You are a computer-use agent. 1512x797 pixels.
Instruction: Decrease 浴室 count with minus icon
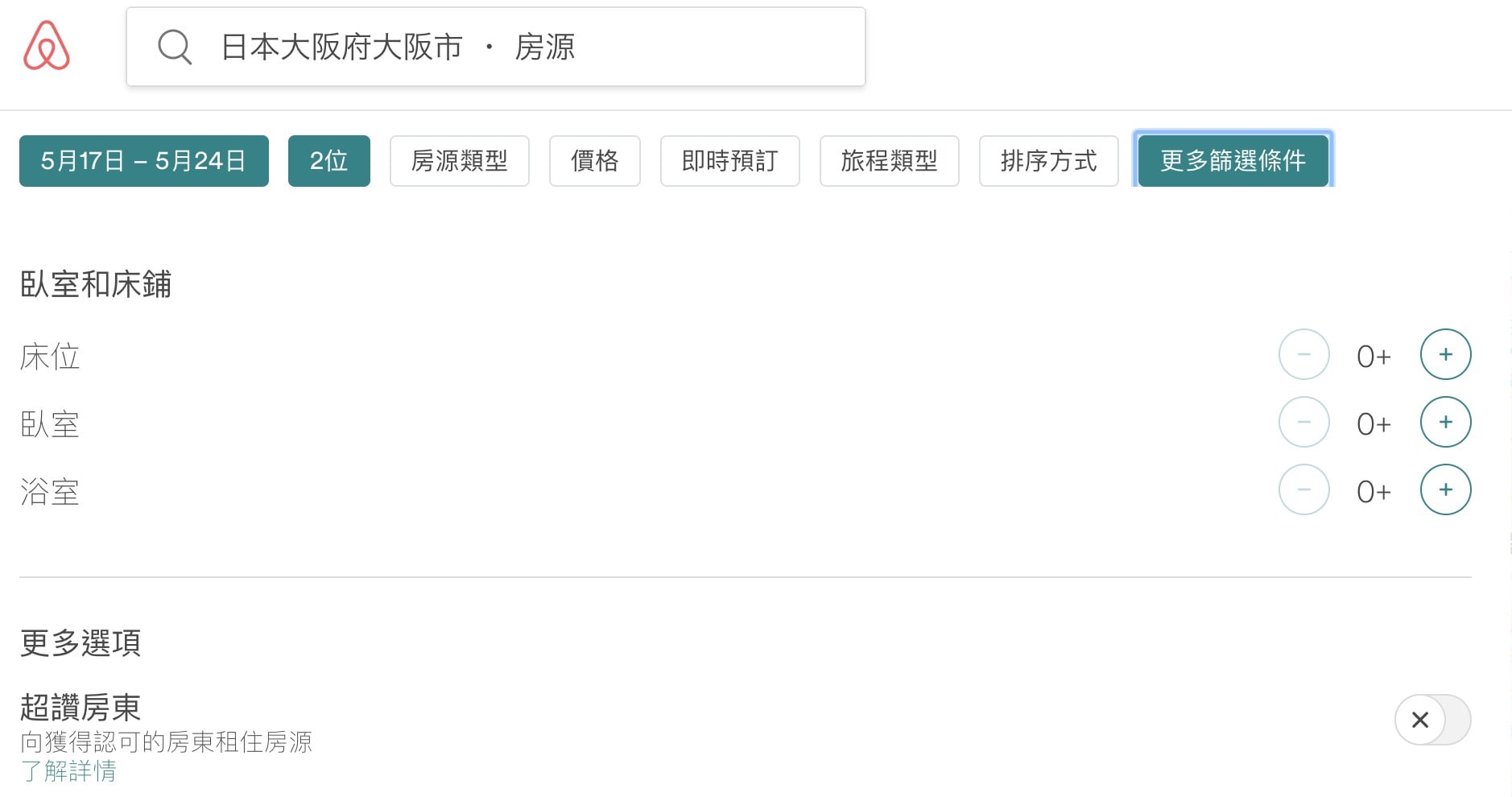1303,489
